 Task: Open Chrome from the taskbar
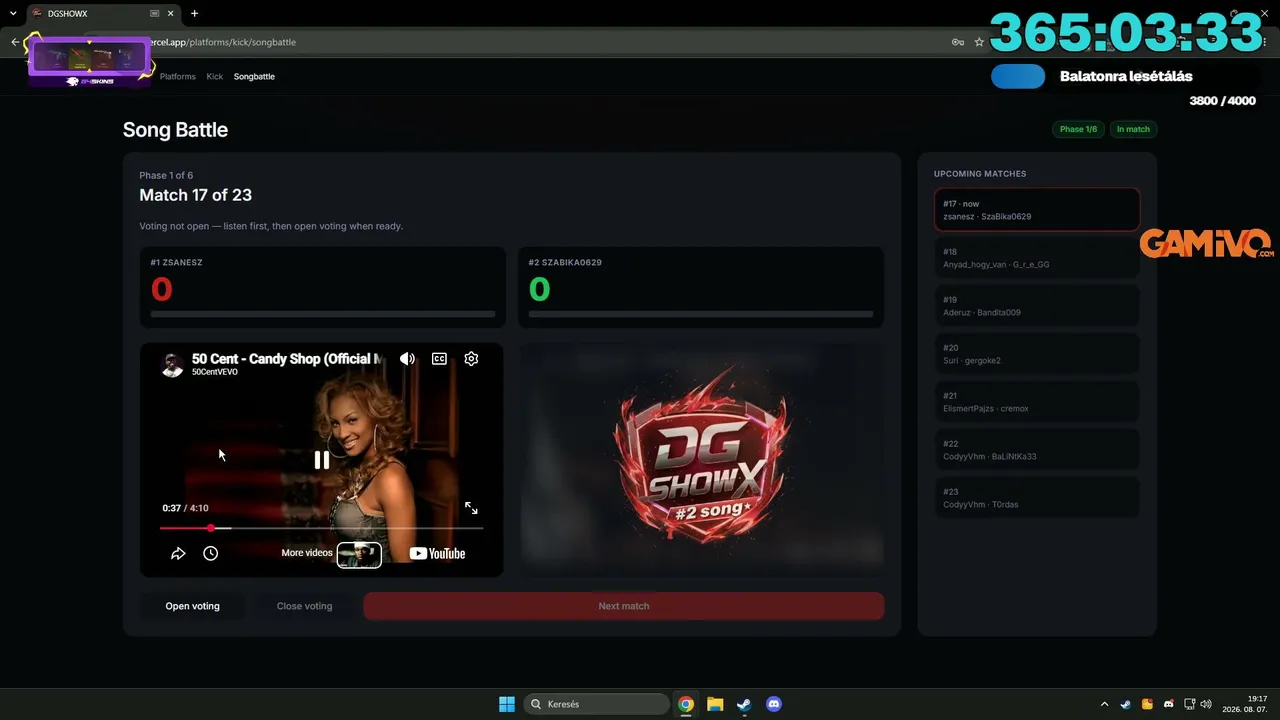[686, 704]
